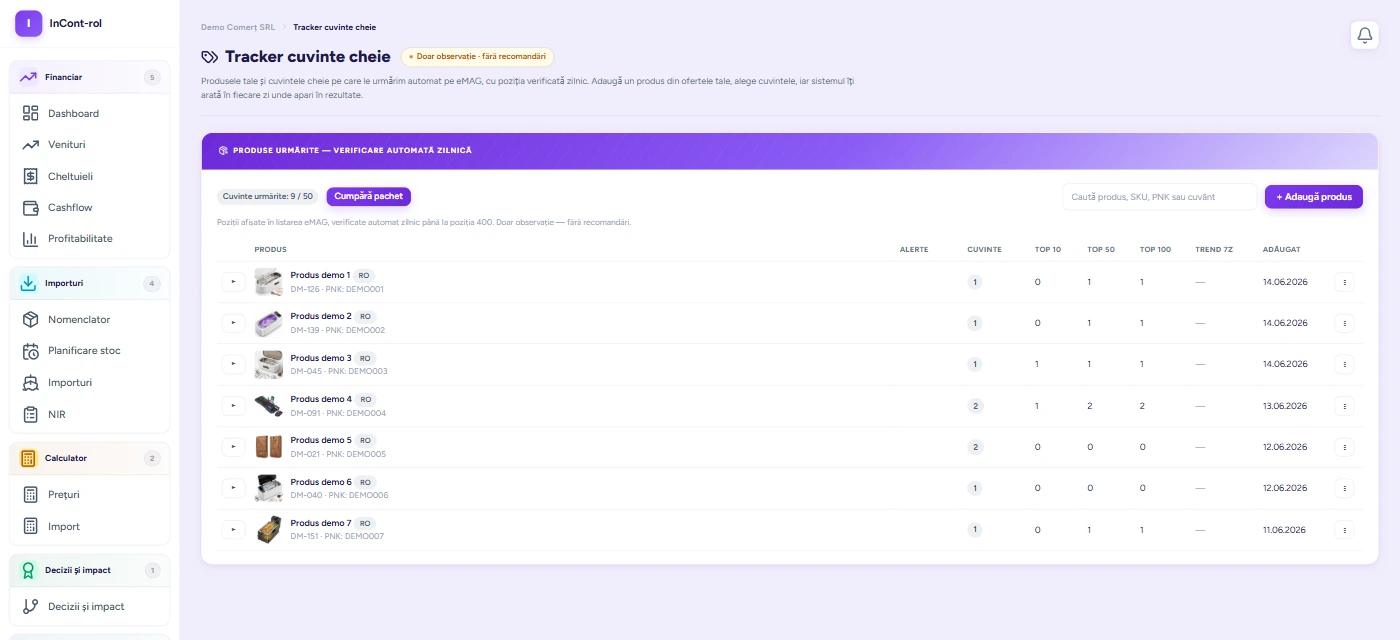Image resolution: width=1400 pixels, height=640 pixels.
Task: Open Venituri in sidebar
Action: click(x=90, y=145)
